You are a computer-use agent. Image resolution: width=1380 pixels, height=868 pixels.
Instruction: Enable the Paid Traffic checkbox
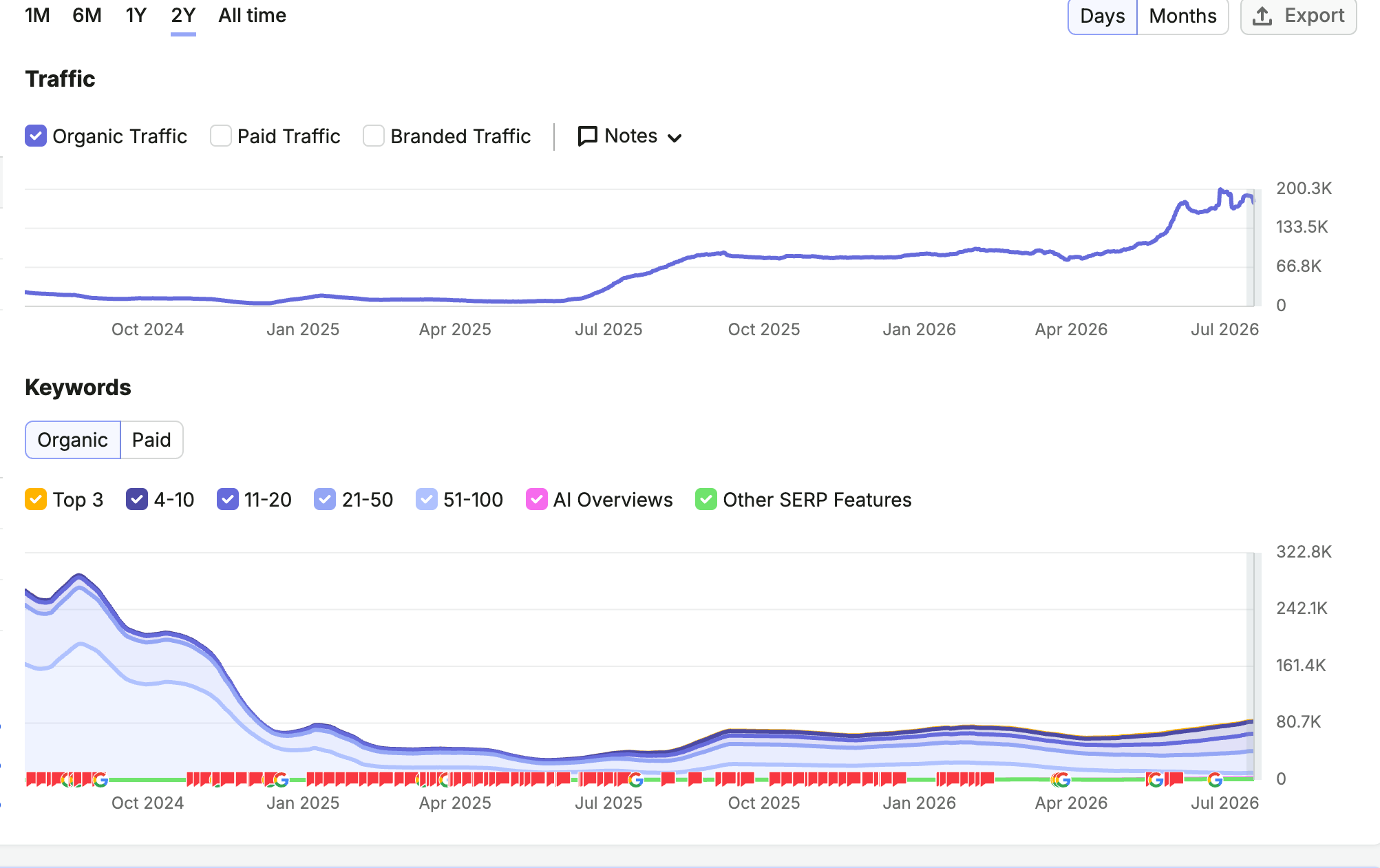click(221, 136)
